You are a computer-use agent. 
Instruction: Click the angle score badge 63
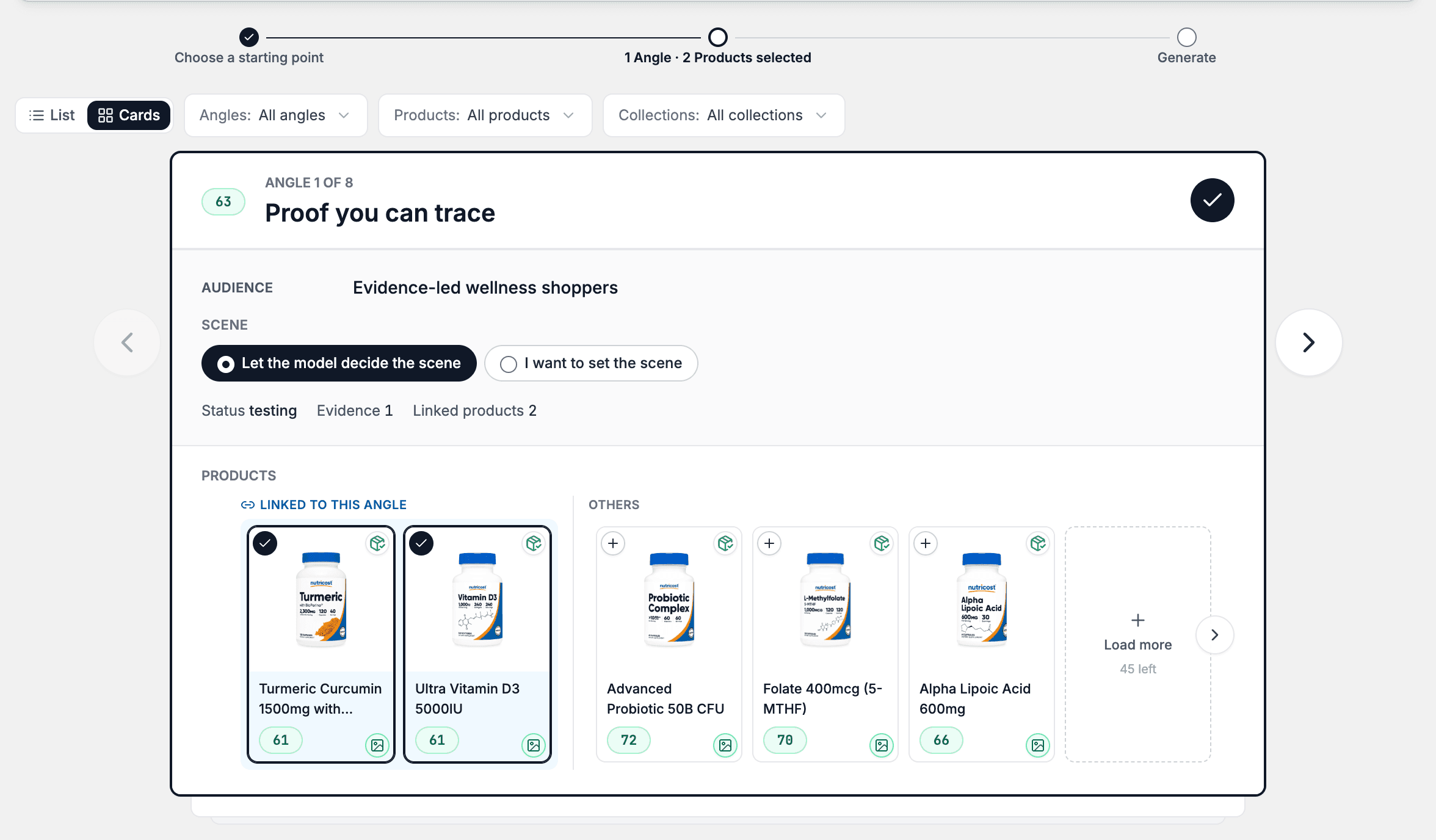(223, 201)
